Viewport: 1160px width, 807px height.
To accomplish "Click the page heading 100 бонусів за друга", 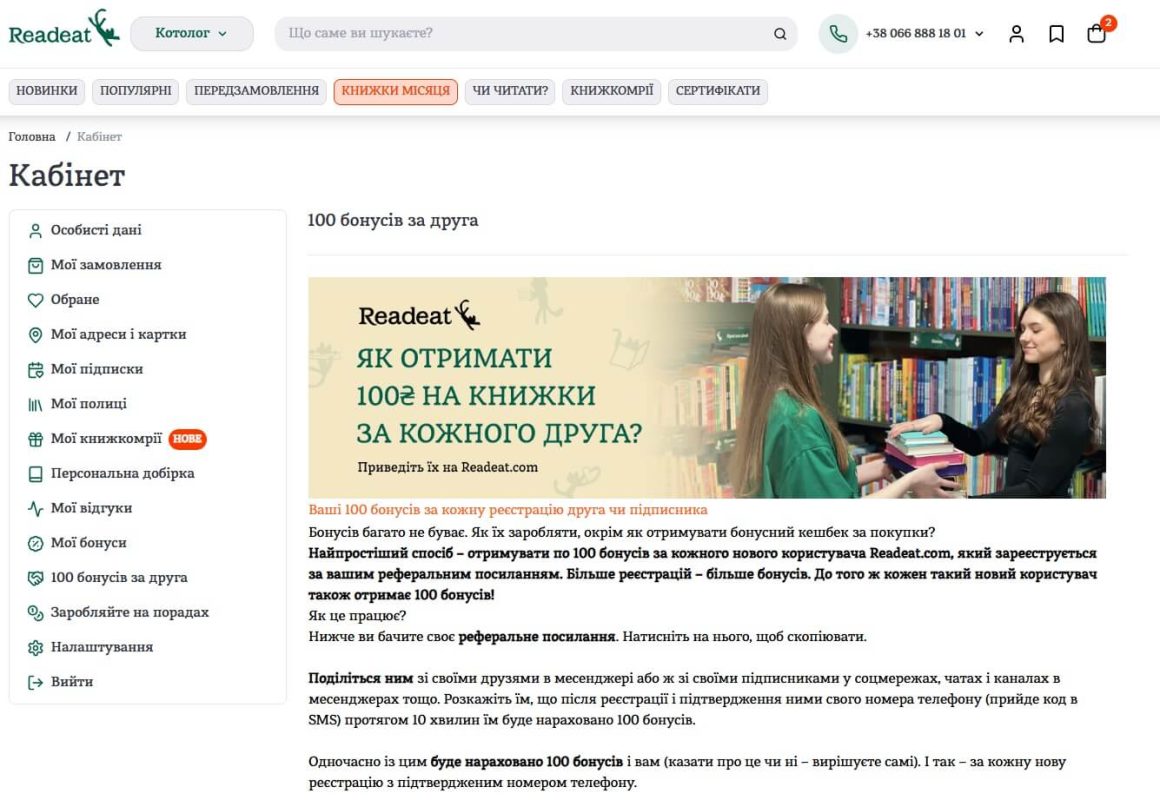I will coord(393,220).
